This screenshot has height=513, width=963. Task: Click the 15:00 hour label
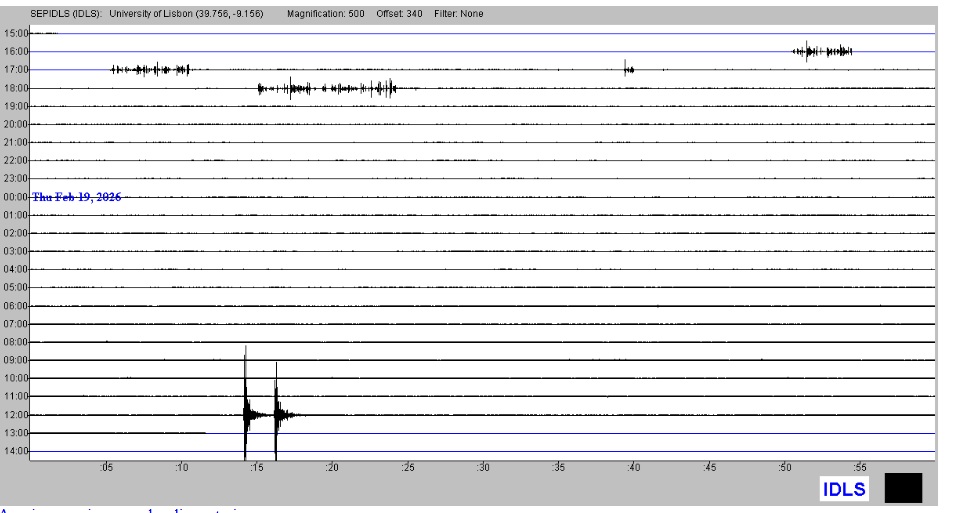pos(16,33)
